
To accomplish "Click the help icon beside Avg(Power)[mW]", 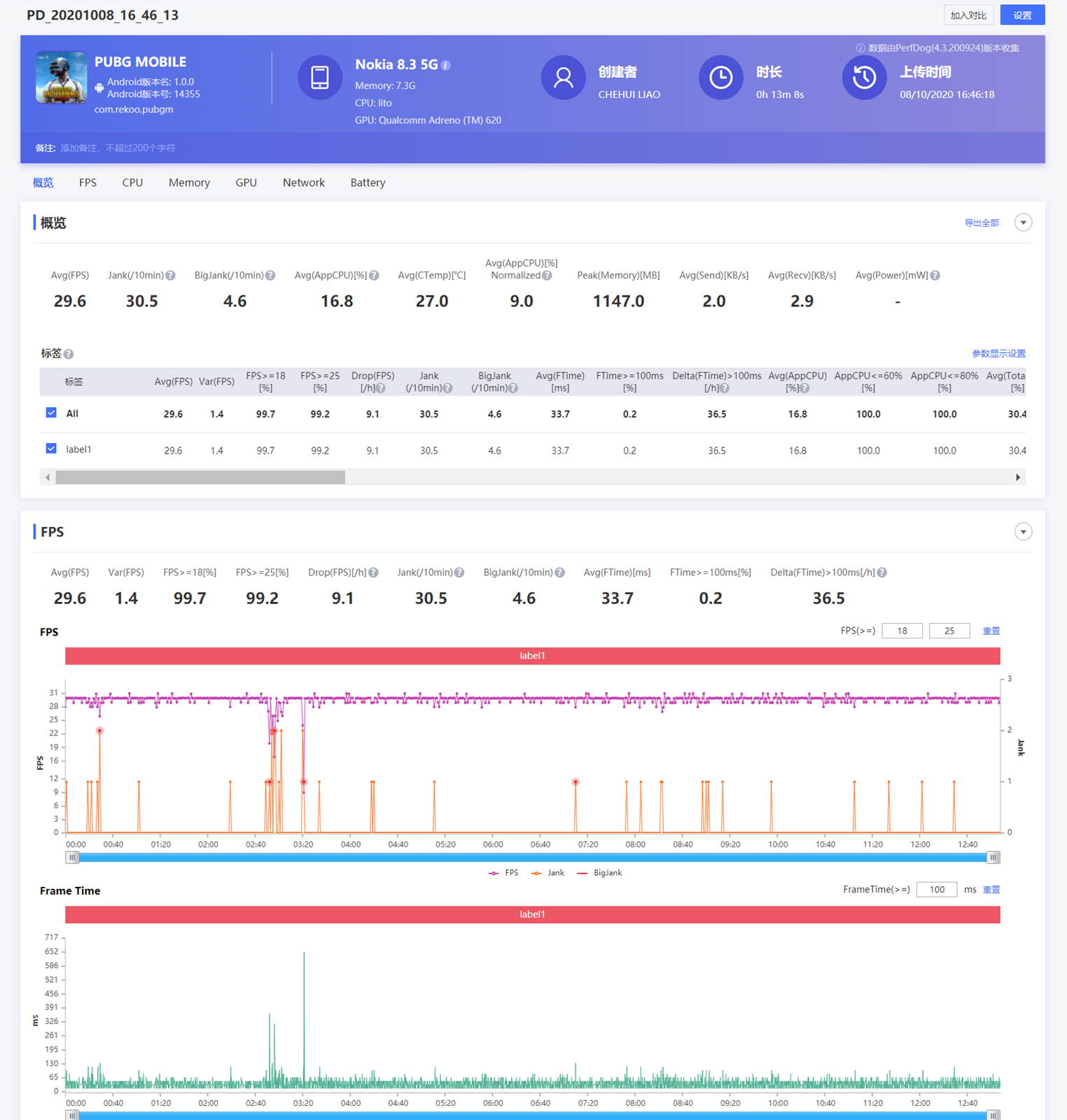I will click(x=935, y=276).
